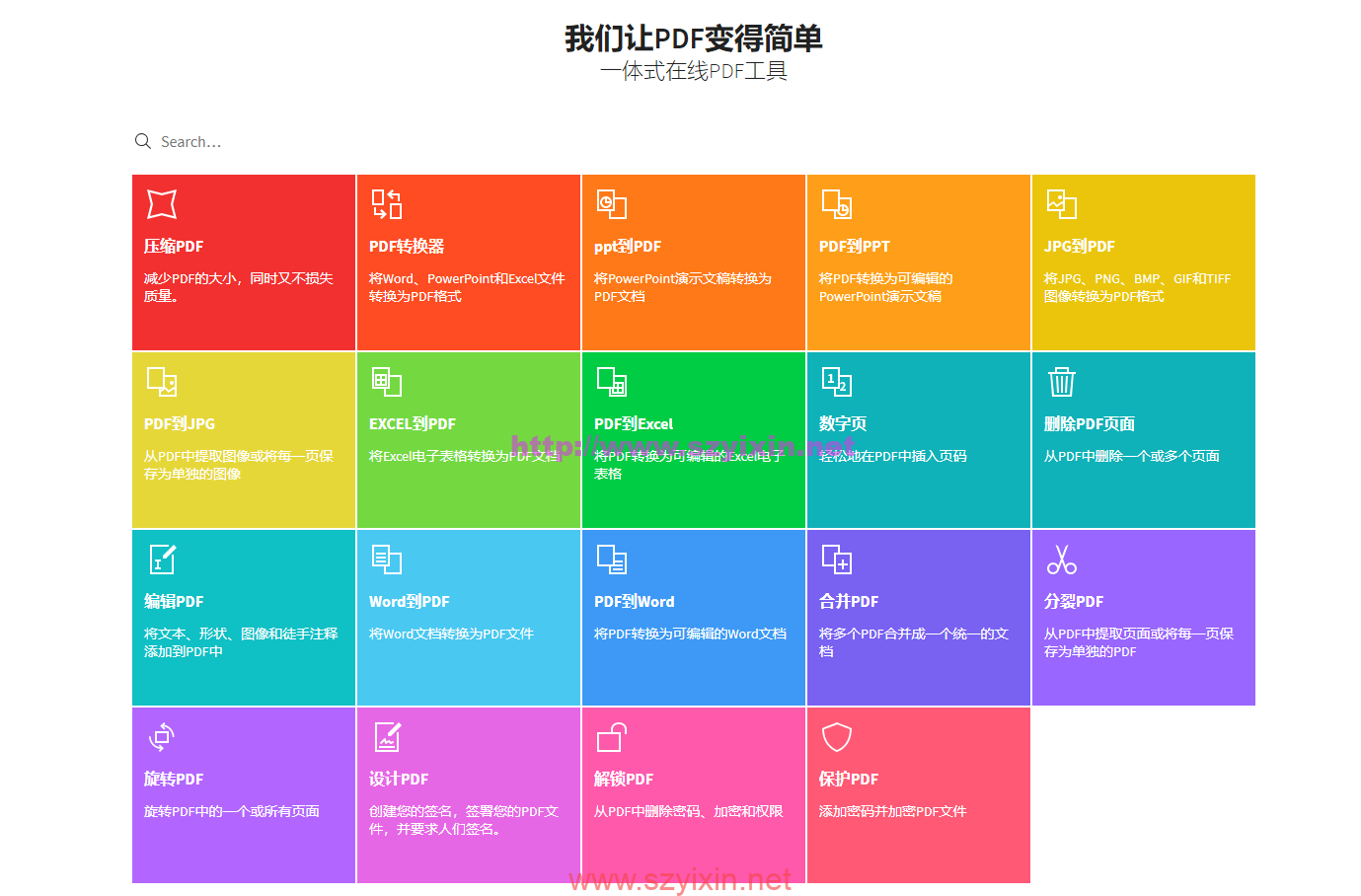Click the 解锁PDF unlock icon

(x=612, y=737)
